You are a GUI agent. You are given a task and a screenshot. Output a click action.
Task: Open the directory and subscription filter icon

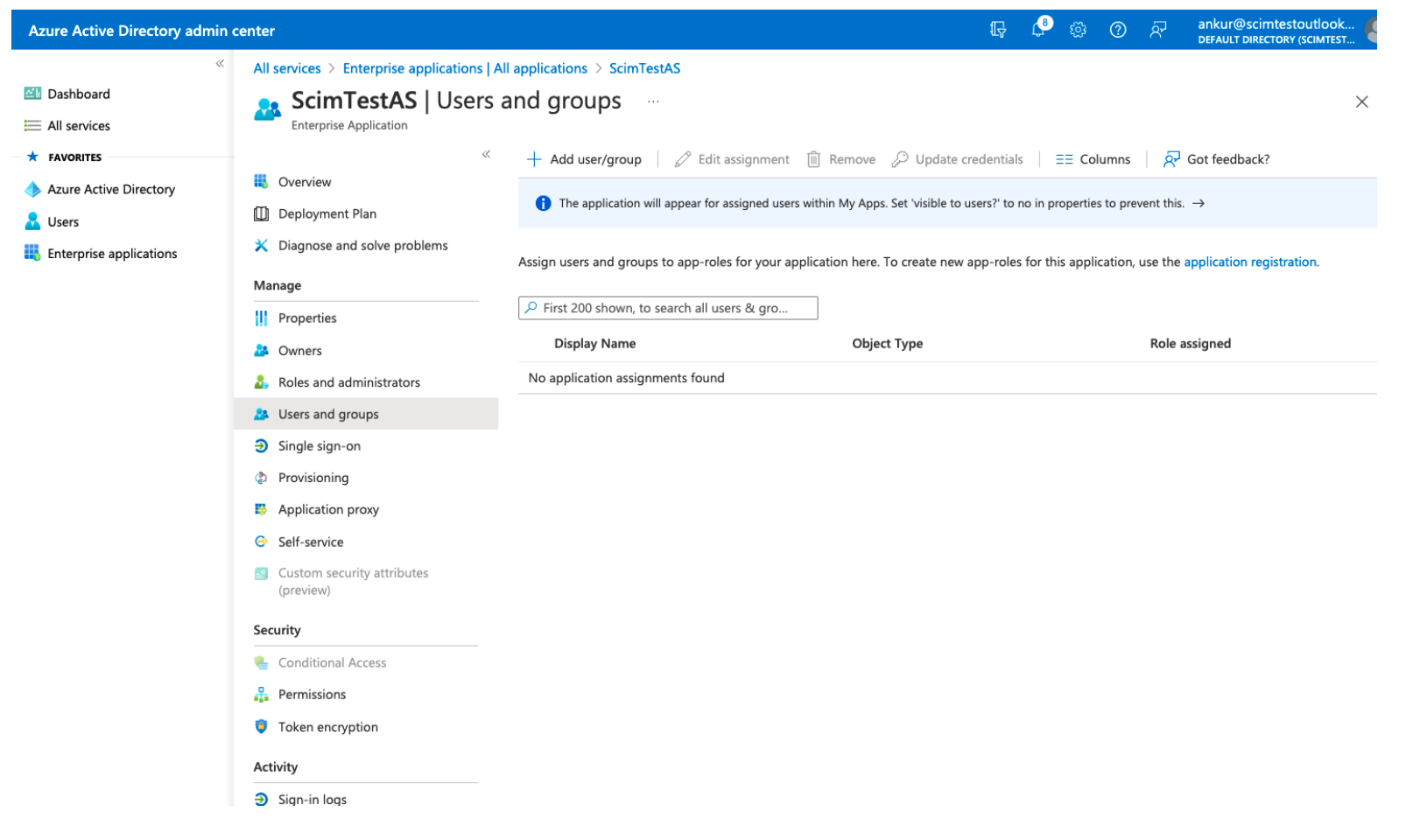pyautogui.click(x=998, y=30)
